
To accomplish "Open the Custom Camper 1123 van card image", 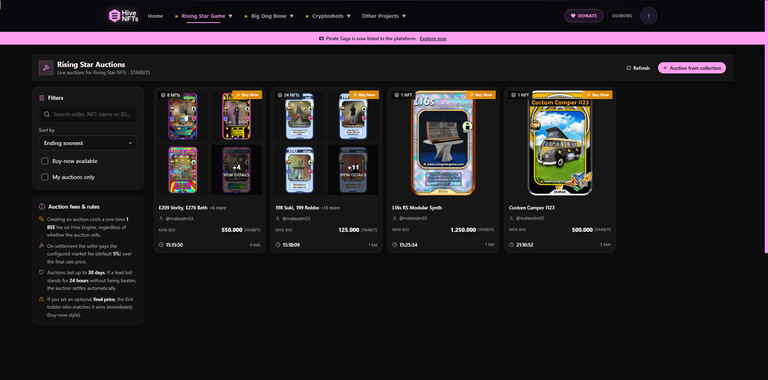I will click(560, 143).
